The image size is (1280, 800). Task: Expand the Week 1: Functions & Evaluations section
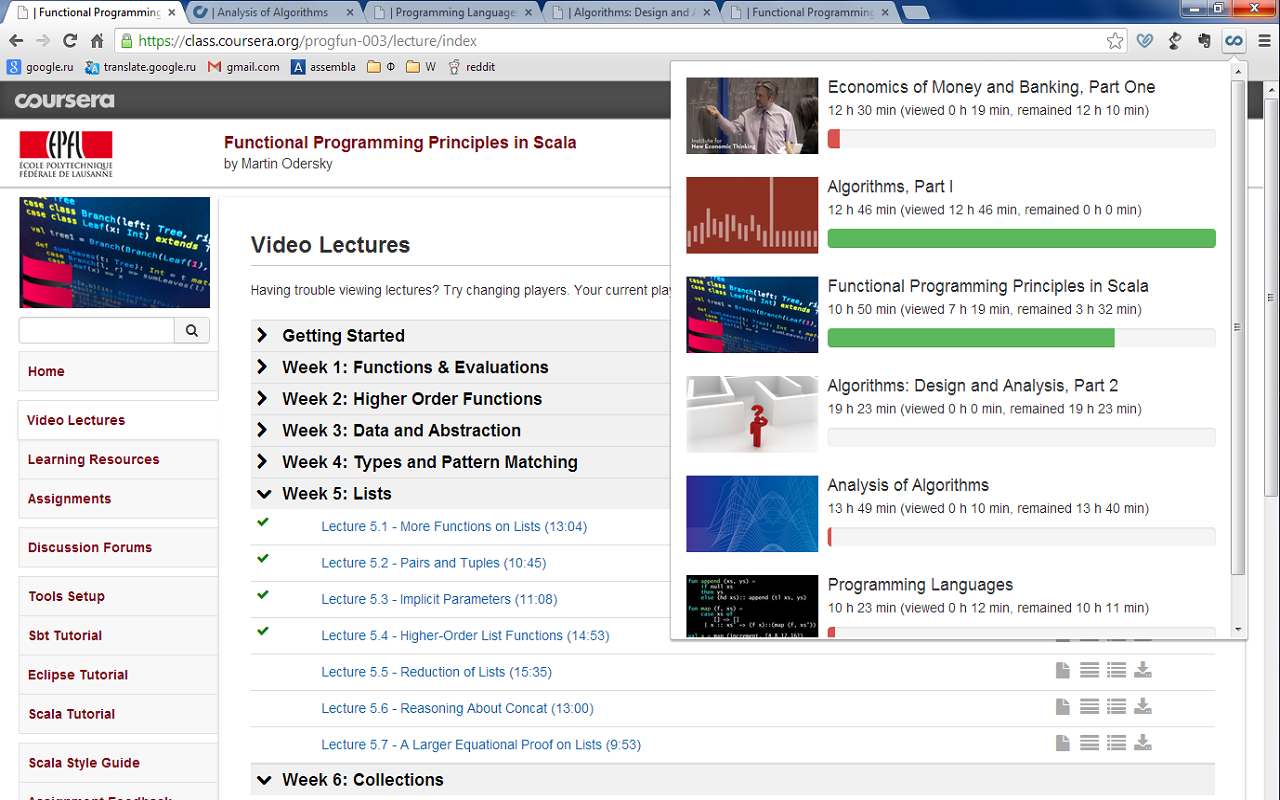coord(415,367)
